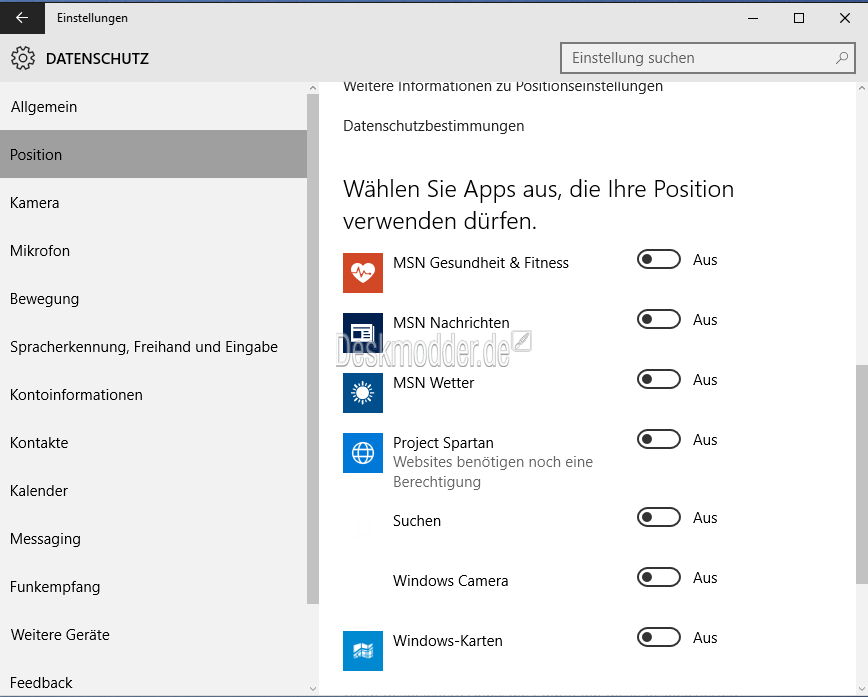The image size is (868, 697).
Task: Click the Einstellungen window title
Action: click(x=92, y=18)
